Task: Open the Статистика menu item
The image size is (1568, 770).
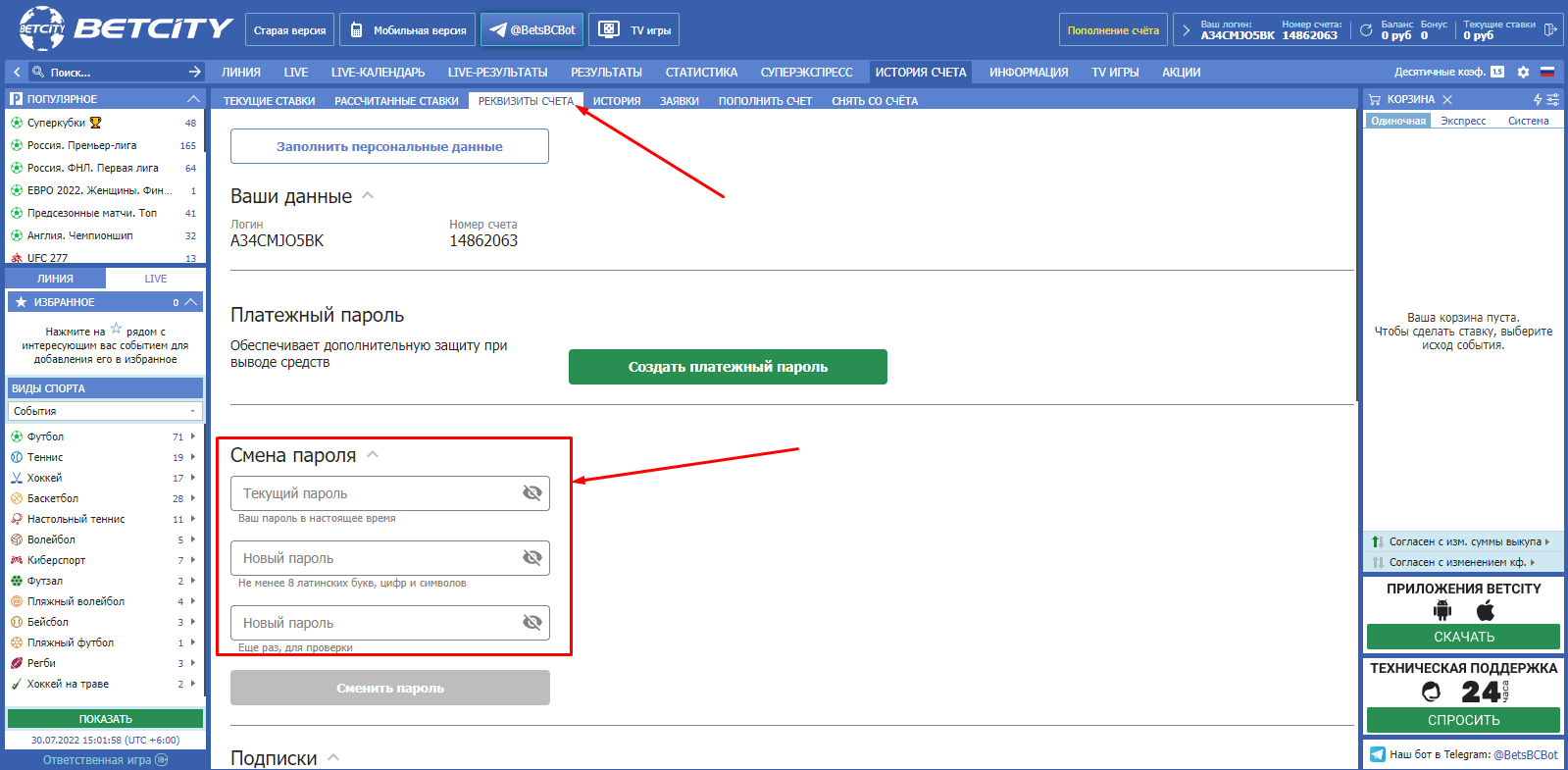Action: [x=701, y=73]
